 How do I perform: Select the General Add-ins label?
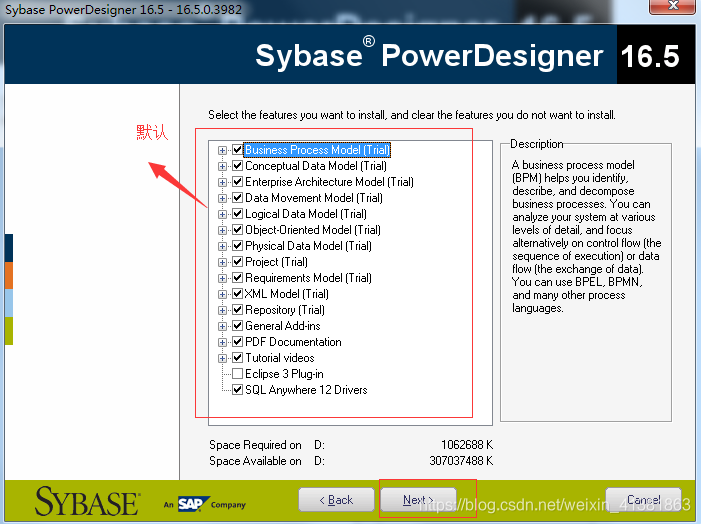tap(283, 326)
